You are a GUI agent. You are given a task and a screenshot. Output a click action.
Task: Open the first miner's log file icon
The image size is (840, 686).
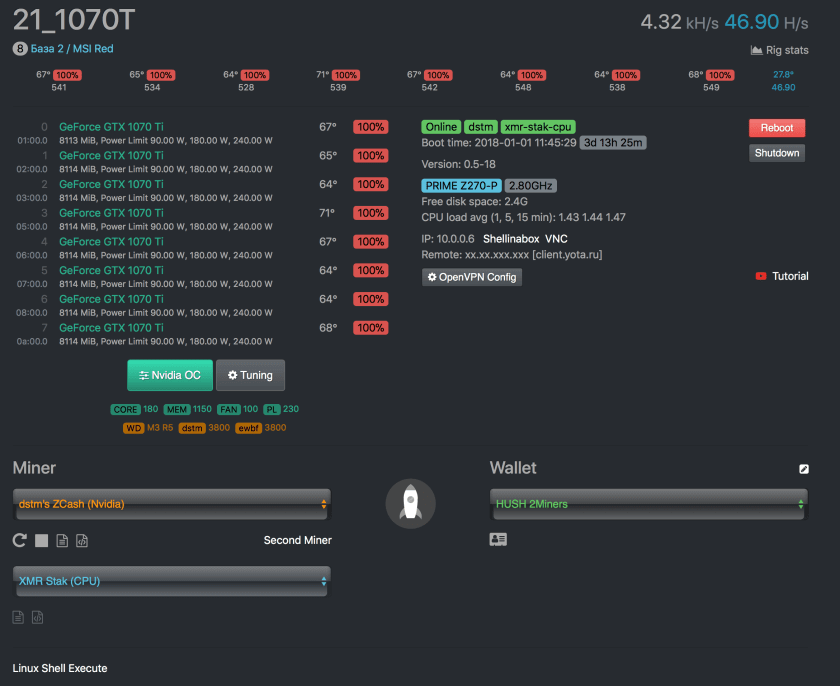(62, 541)
